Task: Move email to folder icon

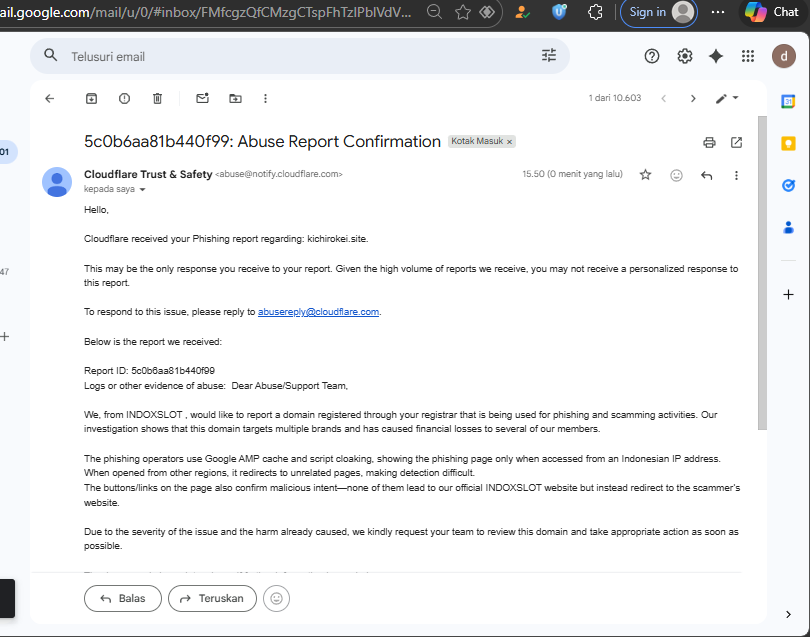Action: [236, 98]
